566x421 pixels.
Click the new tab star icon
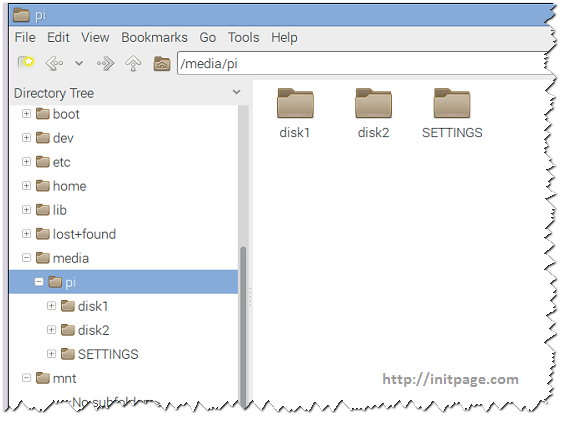click(x=26, y=63)
